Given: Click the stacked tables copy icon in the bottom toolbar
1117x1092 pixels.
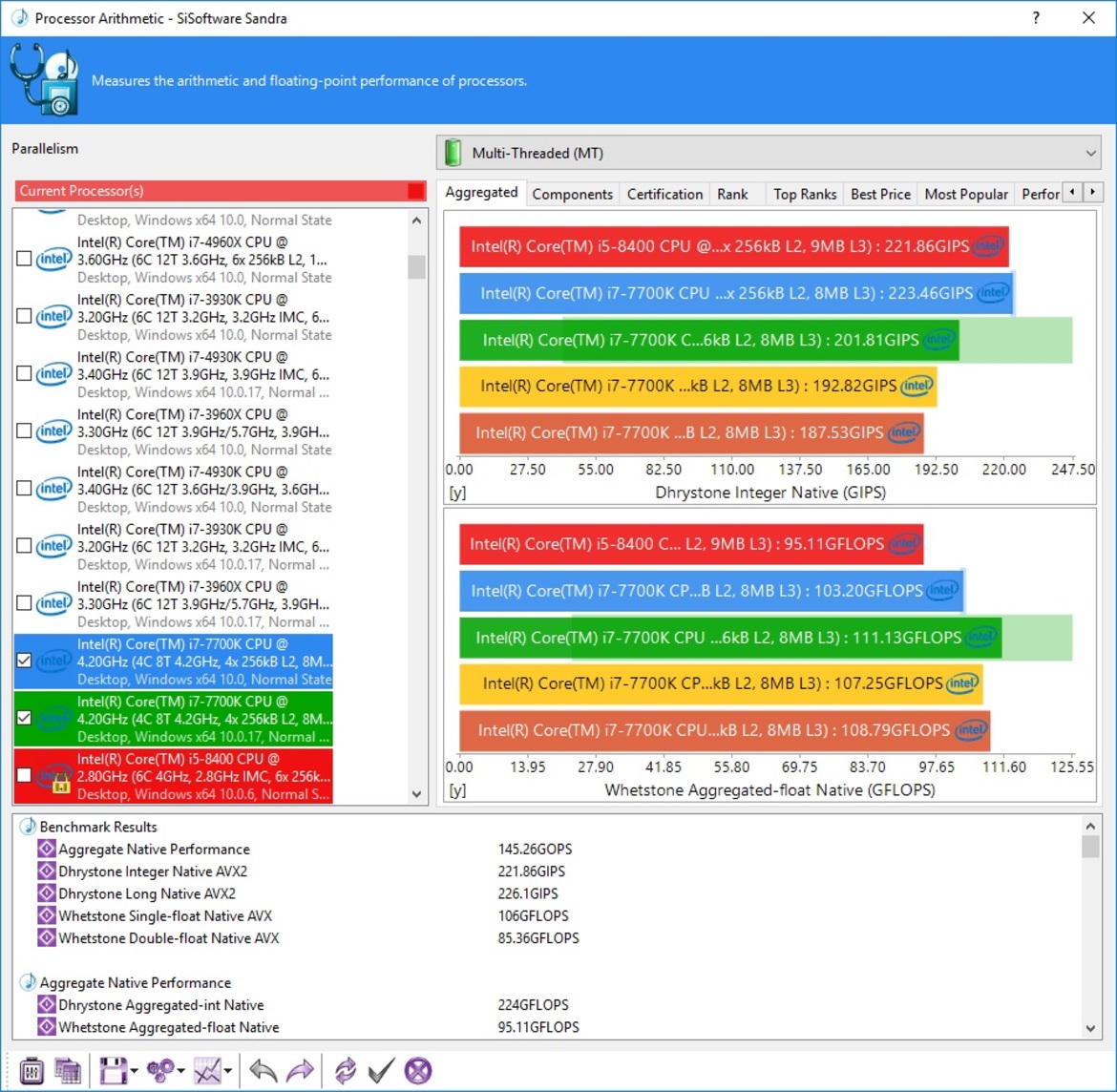Looking at the screenshot, I should (x=68, y=1070).
